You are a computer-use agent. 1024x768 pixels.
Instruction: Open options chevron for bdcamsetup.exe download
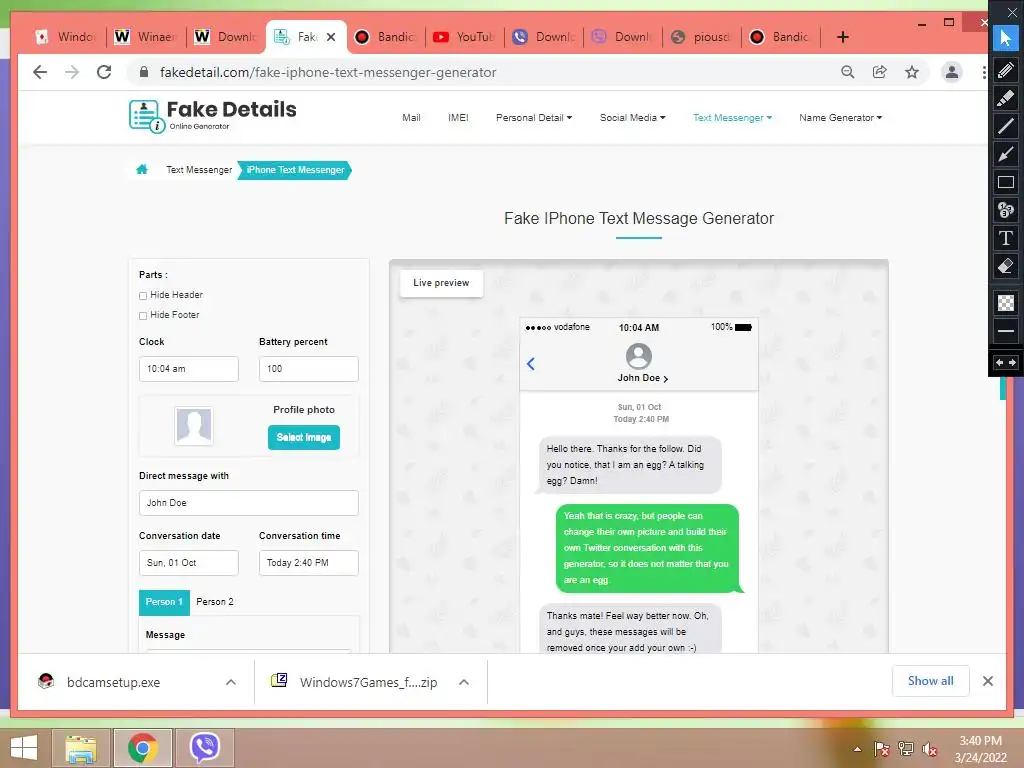pos(231,682)
